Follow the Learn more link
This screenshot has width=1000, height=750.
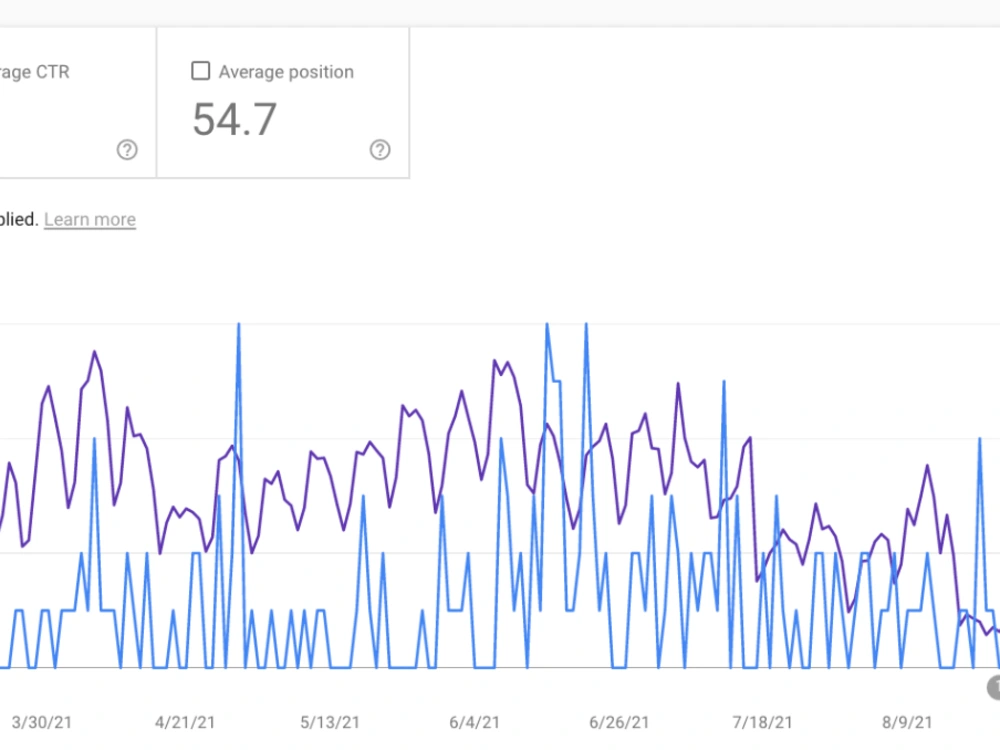(x=90, y=219)
